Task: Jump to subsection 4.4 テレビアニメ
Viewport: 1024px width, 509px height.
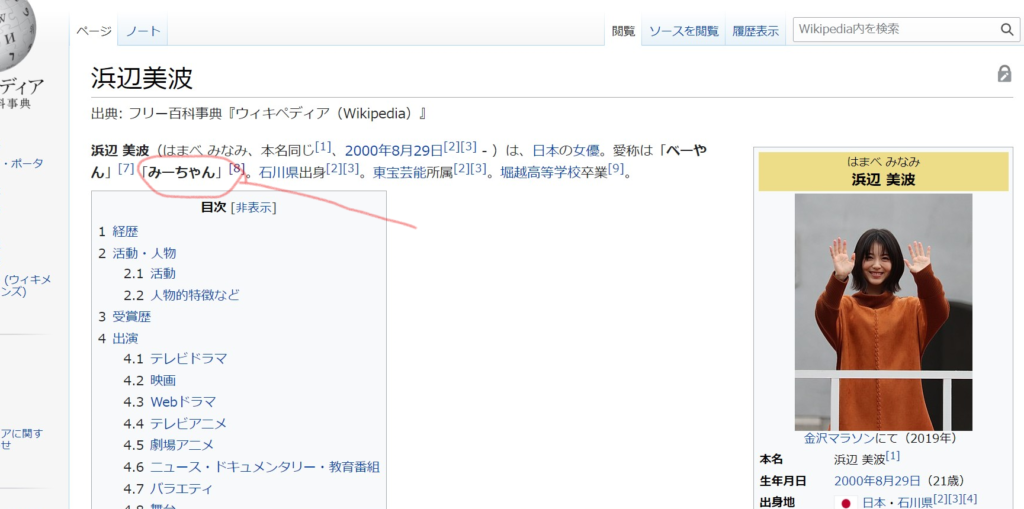Action: (x=175, y=424)
